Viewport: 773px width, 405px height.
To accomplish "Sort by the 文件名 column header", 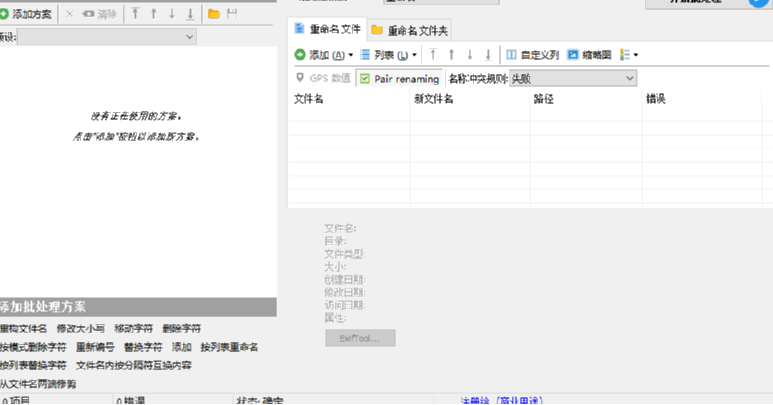I will [349, 99].
